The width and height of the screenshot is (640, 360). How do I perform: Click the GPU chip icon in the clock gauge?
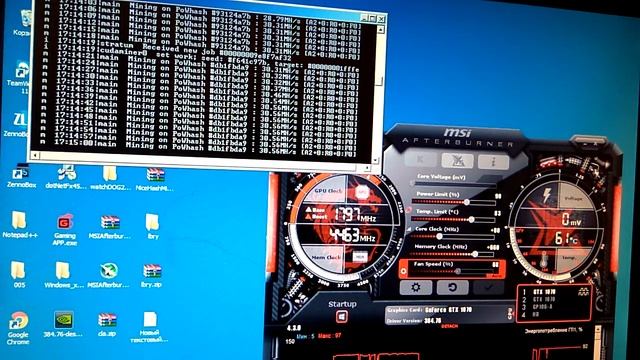(362, 192)
